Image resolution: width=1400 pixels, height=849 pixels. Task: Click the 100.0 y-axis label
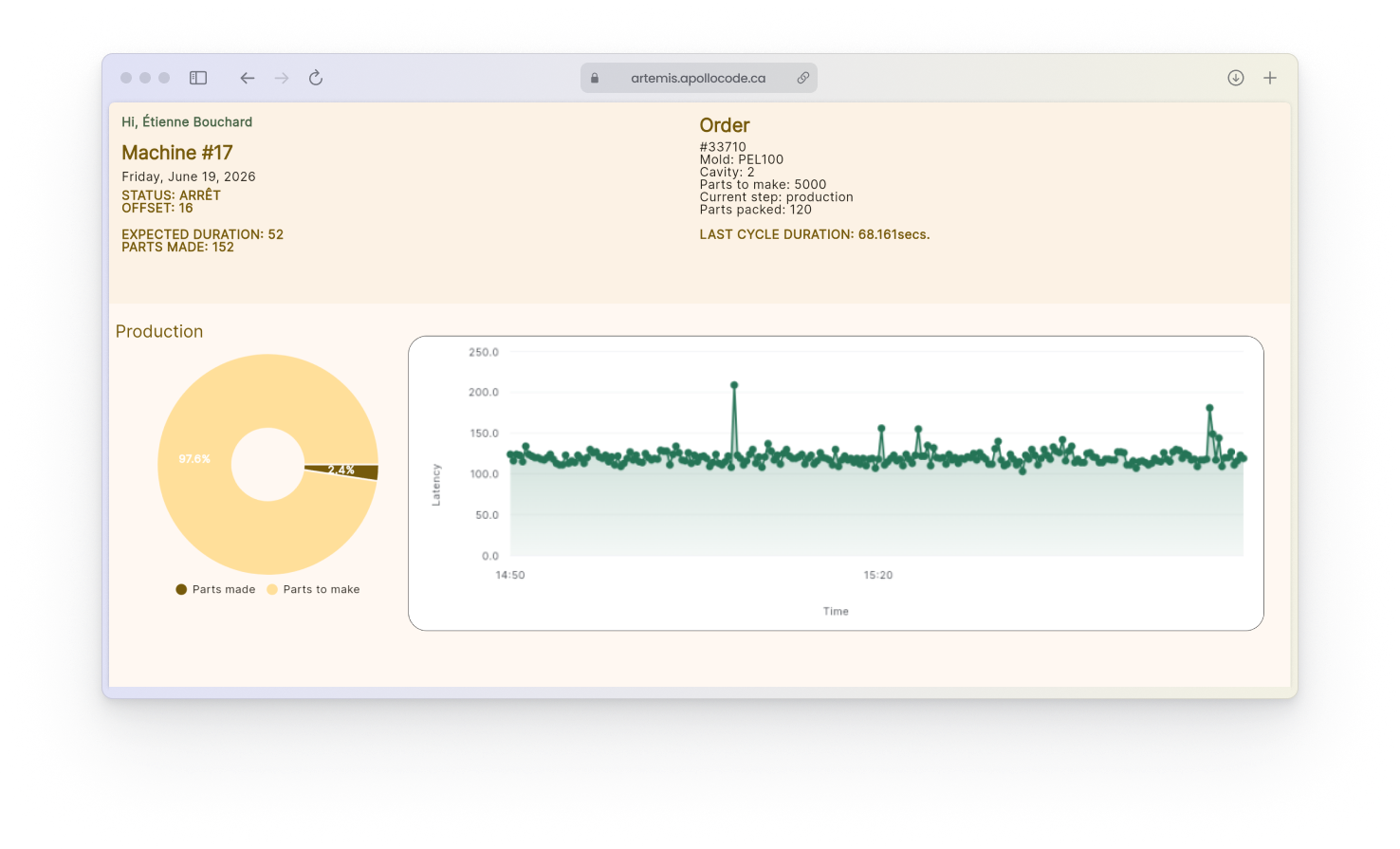(484, 474)
